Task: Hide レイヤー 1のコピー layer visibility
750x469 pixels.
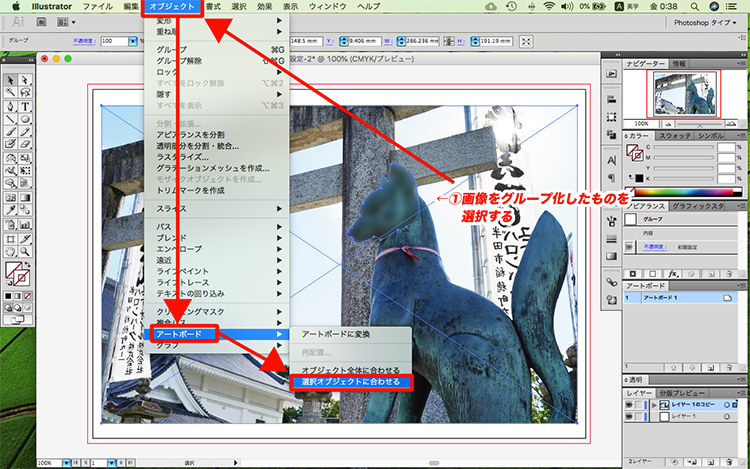Action: 631,406
